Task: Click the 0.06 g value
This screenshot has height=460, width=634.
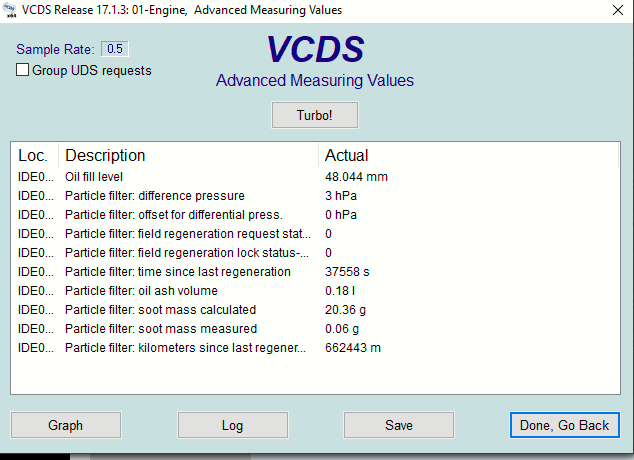Action: pos(342,329)
